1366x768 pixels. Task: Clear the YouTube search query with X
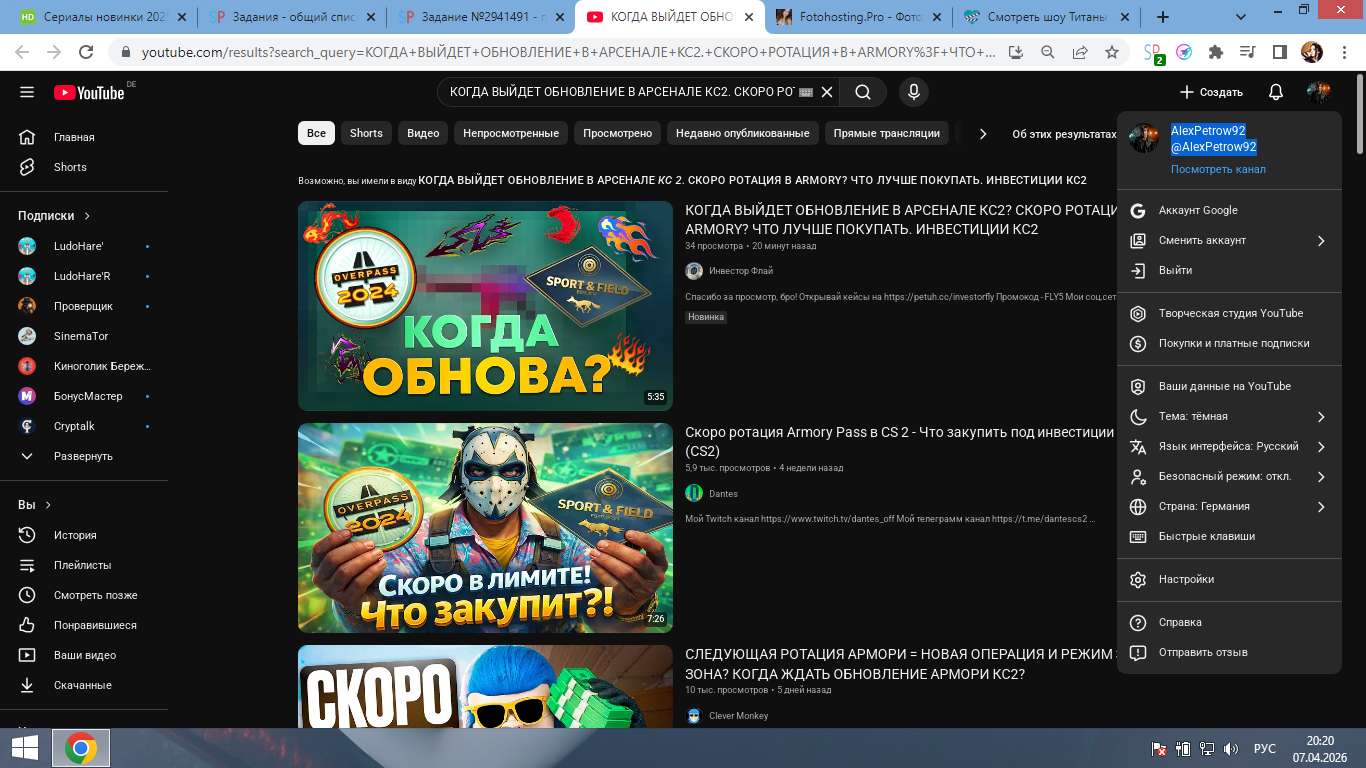click(827, 92)
